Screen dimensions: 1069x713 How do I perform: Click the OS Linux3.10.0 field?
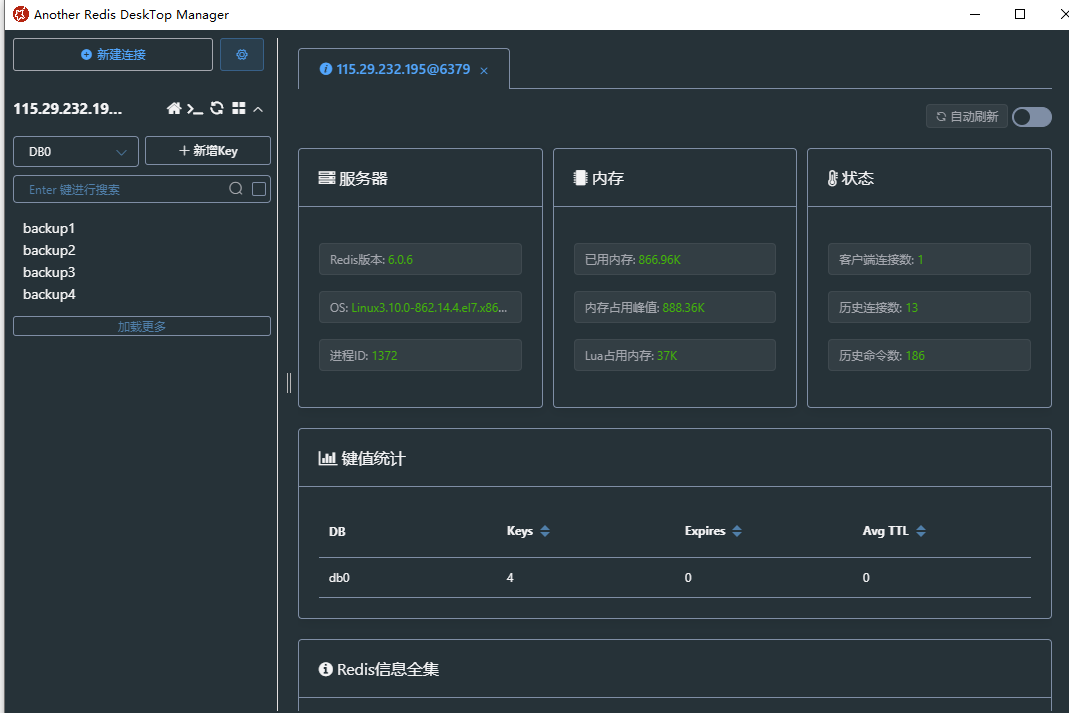(x=420, y=307)
